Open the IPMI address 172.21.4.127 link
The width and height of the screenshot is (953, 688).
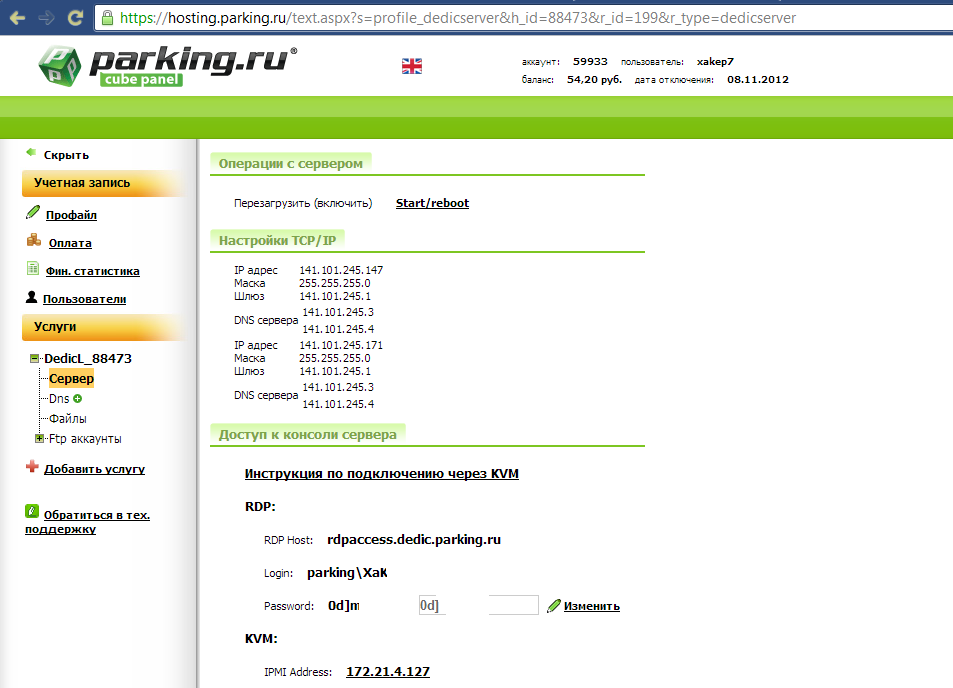(x=388, y=672)
